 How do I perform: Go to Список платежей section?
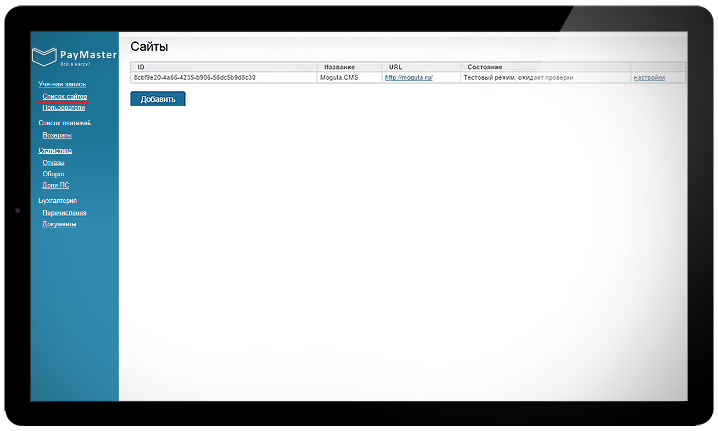pyautogui.click(x=64, y=123)
